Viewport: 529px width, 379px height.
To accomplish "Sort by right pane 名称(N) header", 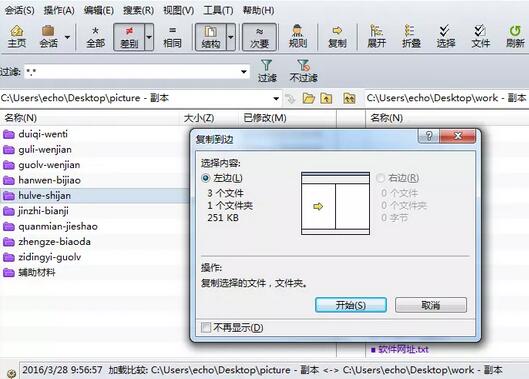I will (x=447, y=118).
